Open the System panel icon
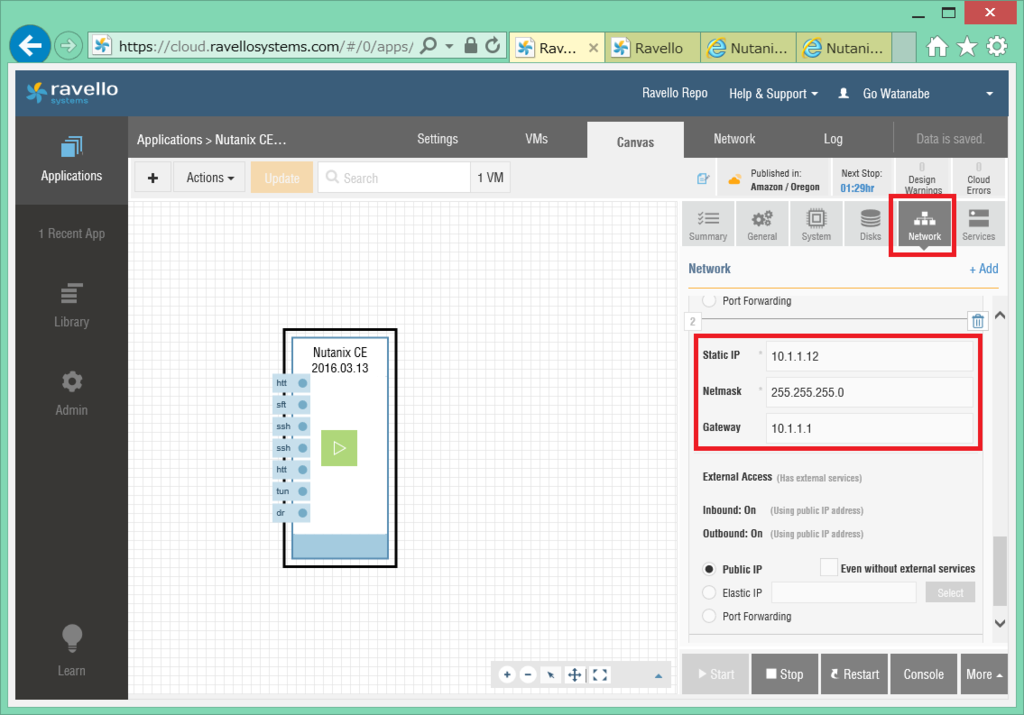Viewport: 1024px width, 715px height. click(816, 224)
